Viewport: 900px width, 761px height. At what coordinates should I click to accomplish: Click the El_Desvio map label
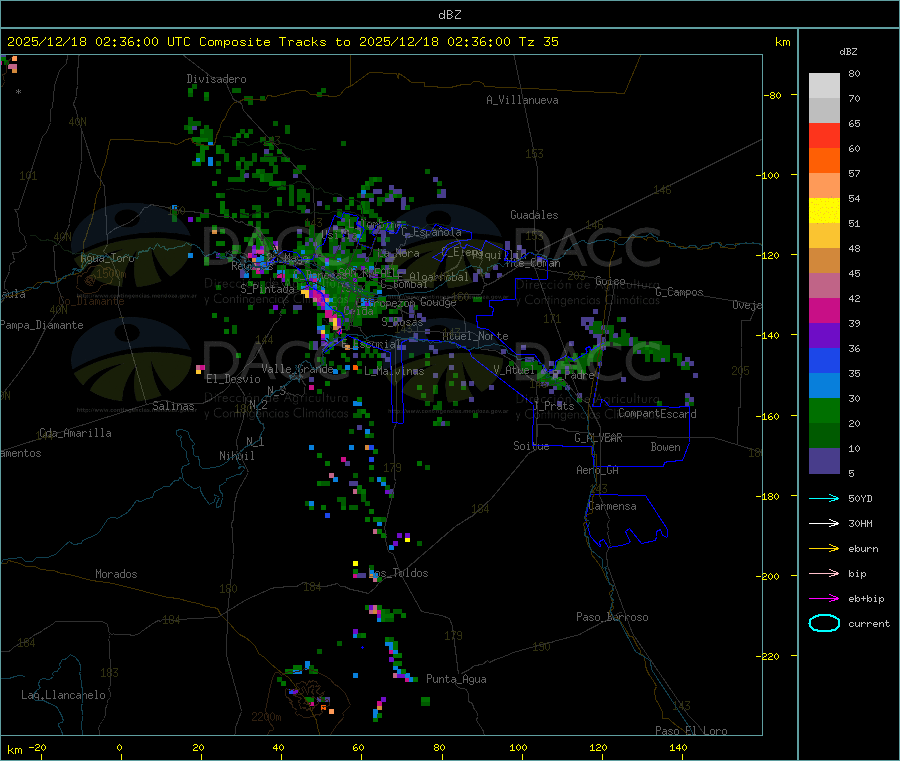coord(233,379)
